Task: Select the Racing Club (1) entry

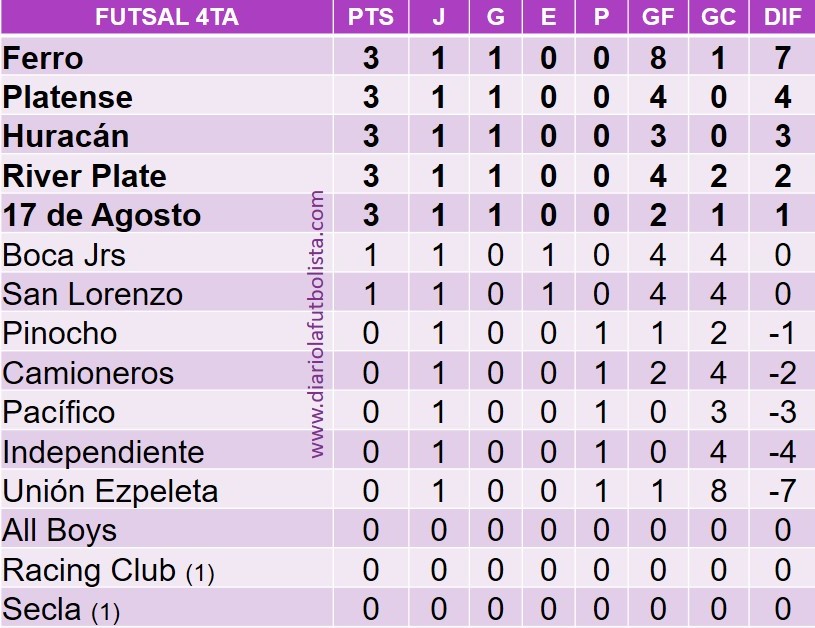Action: (108, 570)
